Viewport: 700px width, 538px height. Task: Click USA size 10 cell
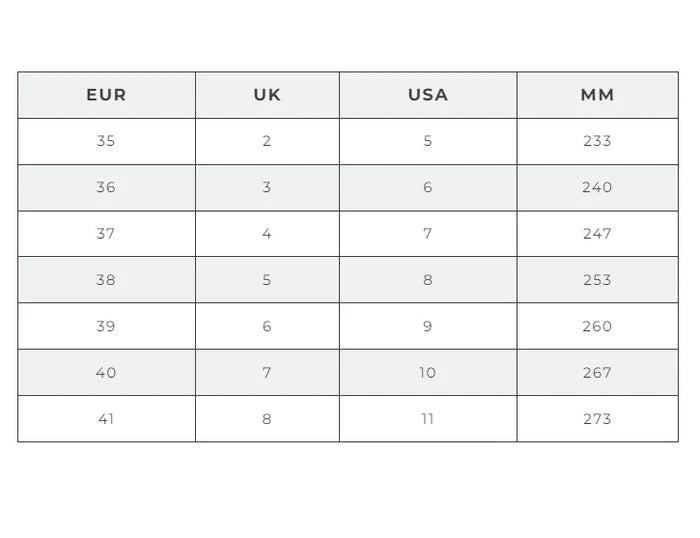(428, 373)
